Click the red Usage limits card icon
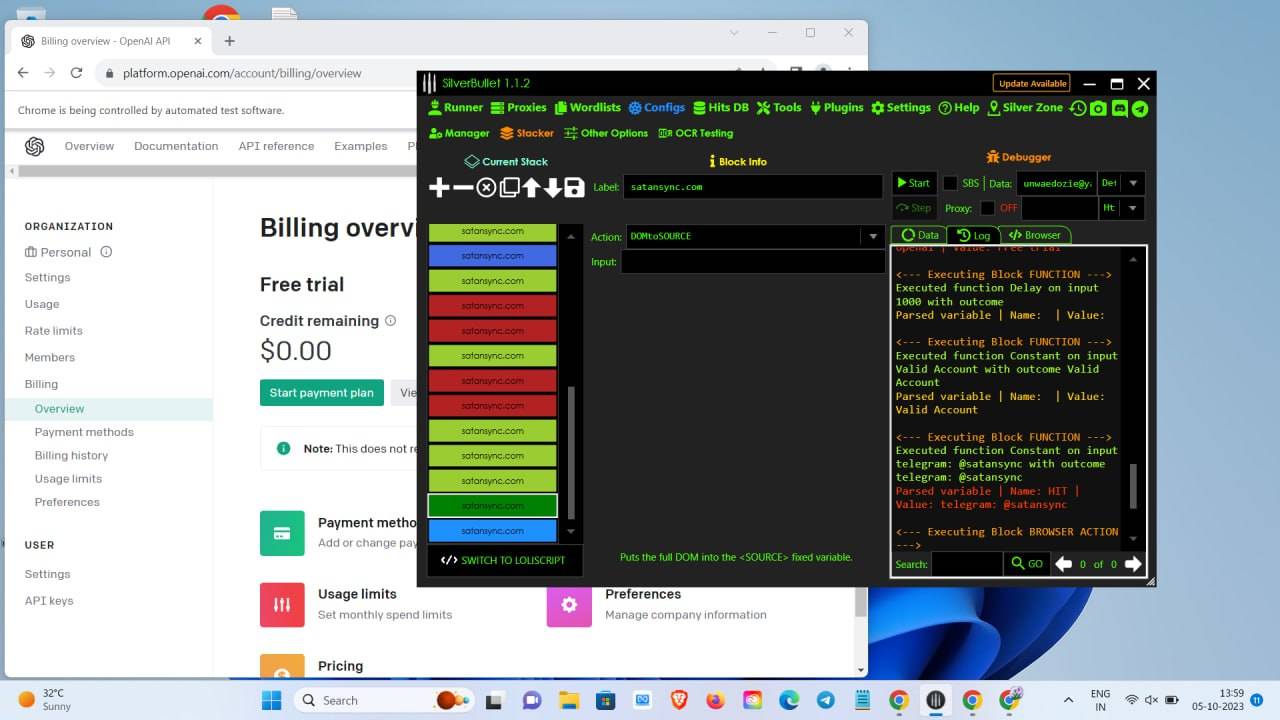Viewport: 1280px width, 720px height. click(x=282, y=604)
